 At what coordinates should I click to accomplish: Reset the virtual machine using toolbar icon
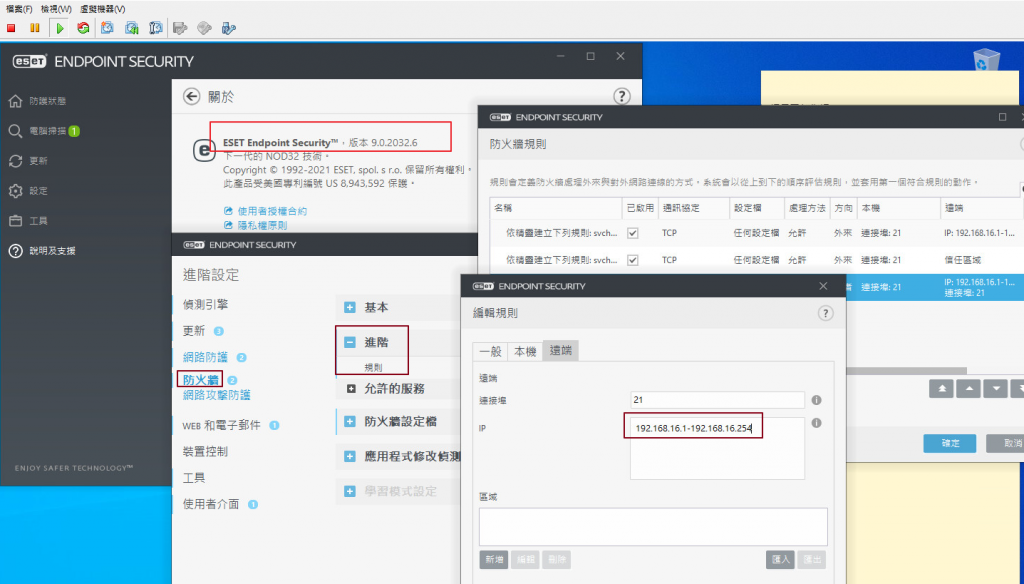tap(83, 28)
